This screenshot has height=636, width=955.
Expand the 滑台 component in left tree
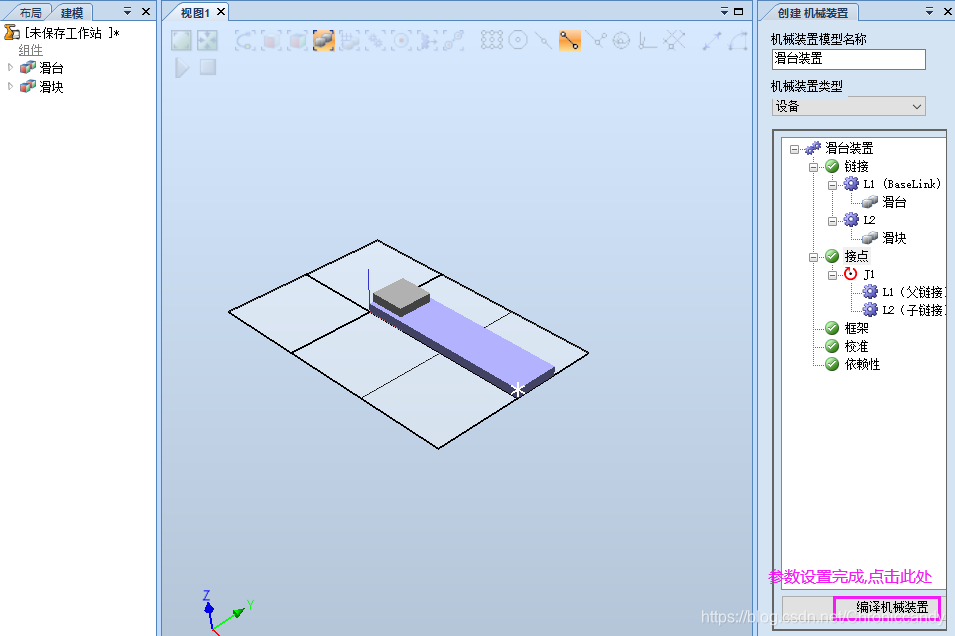point(10,68)
